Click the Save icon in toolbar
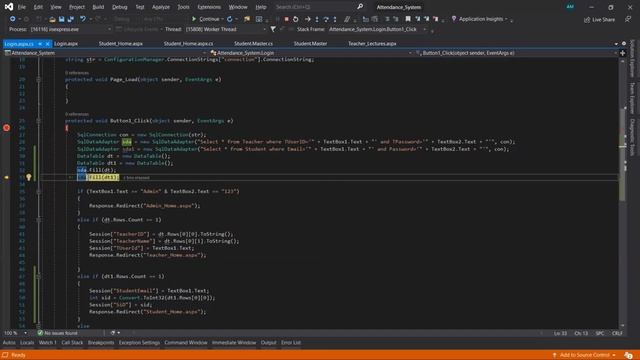Image resolution: width=640 pixels, height=360 pixels. point(62,19)
